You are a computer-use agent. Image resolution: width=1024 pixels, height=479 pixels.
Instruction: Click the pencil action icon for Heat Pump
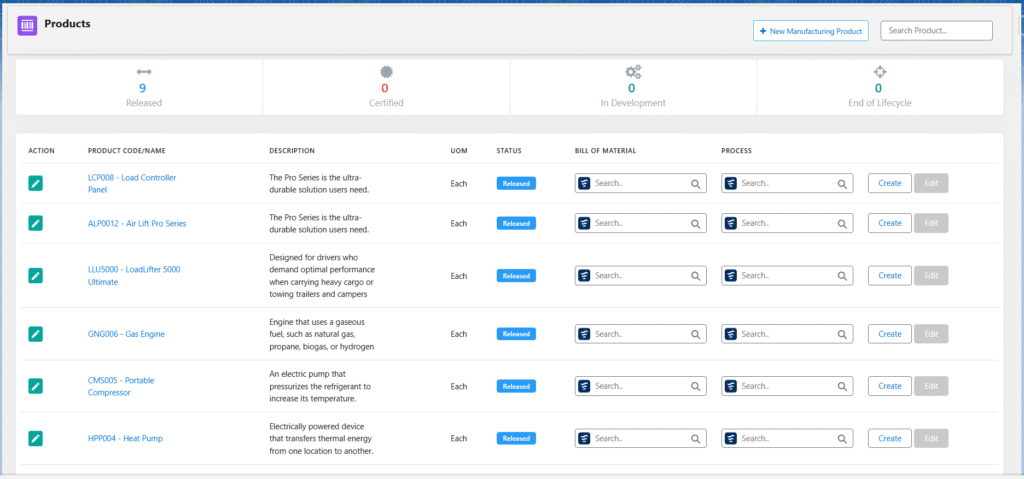tap(36, 438)
